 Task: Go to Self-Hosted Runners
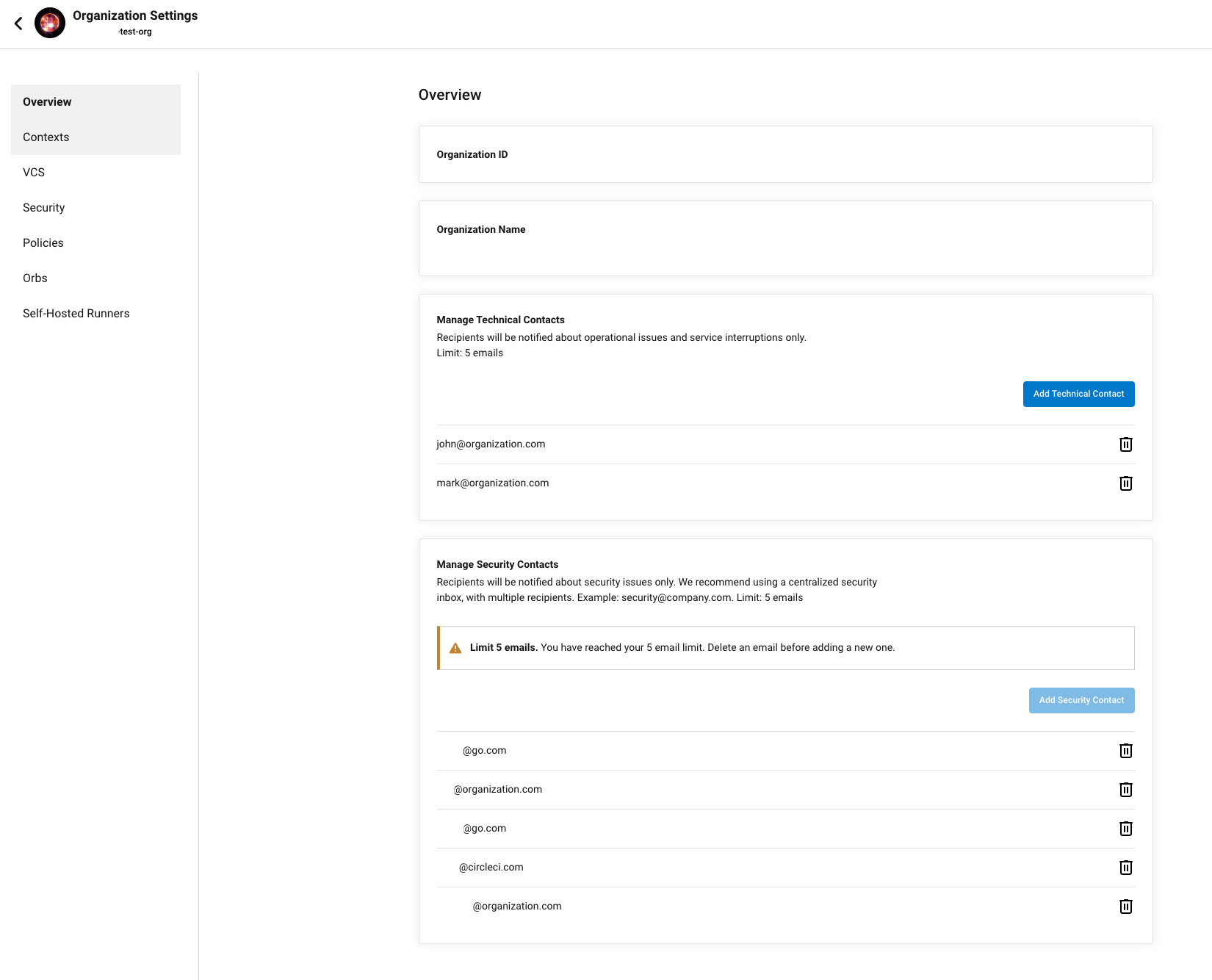tap(76, 314)
